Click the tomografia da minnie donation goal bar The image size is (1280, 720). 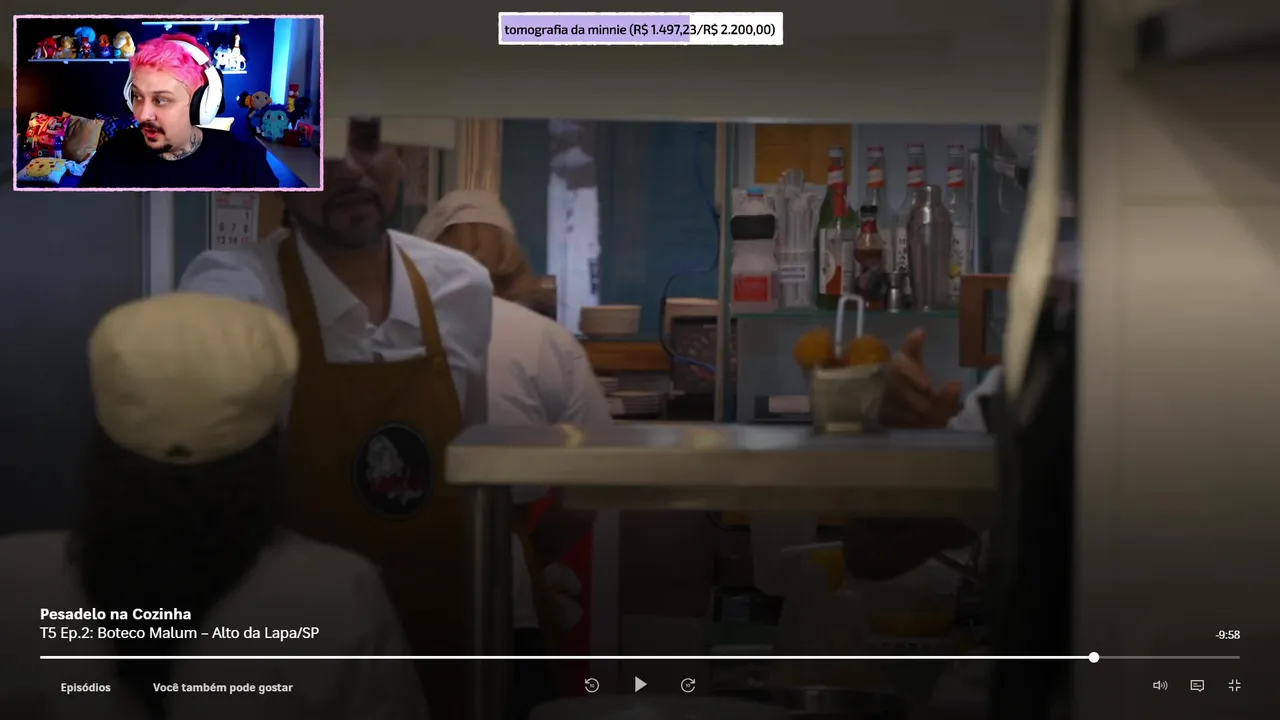tap(640, 29)
